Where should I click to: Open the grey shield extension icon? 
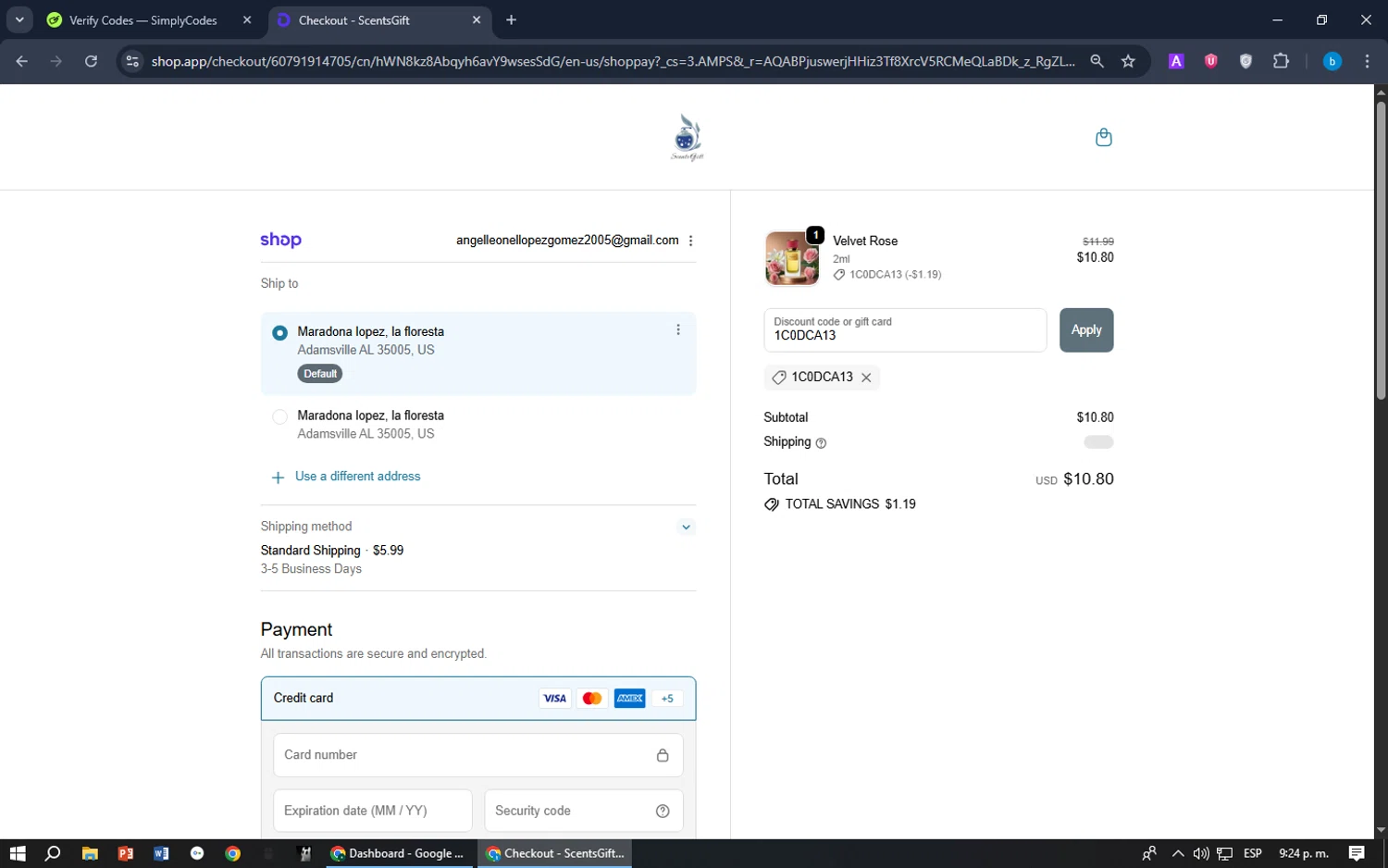1245,61
